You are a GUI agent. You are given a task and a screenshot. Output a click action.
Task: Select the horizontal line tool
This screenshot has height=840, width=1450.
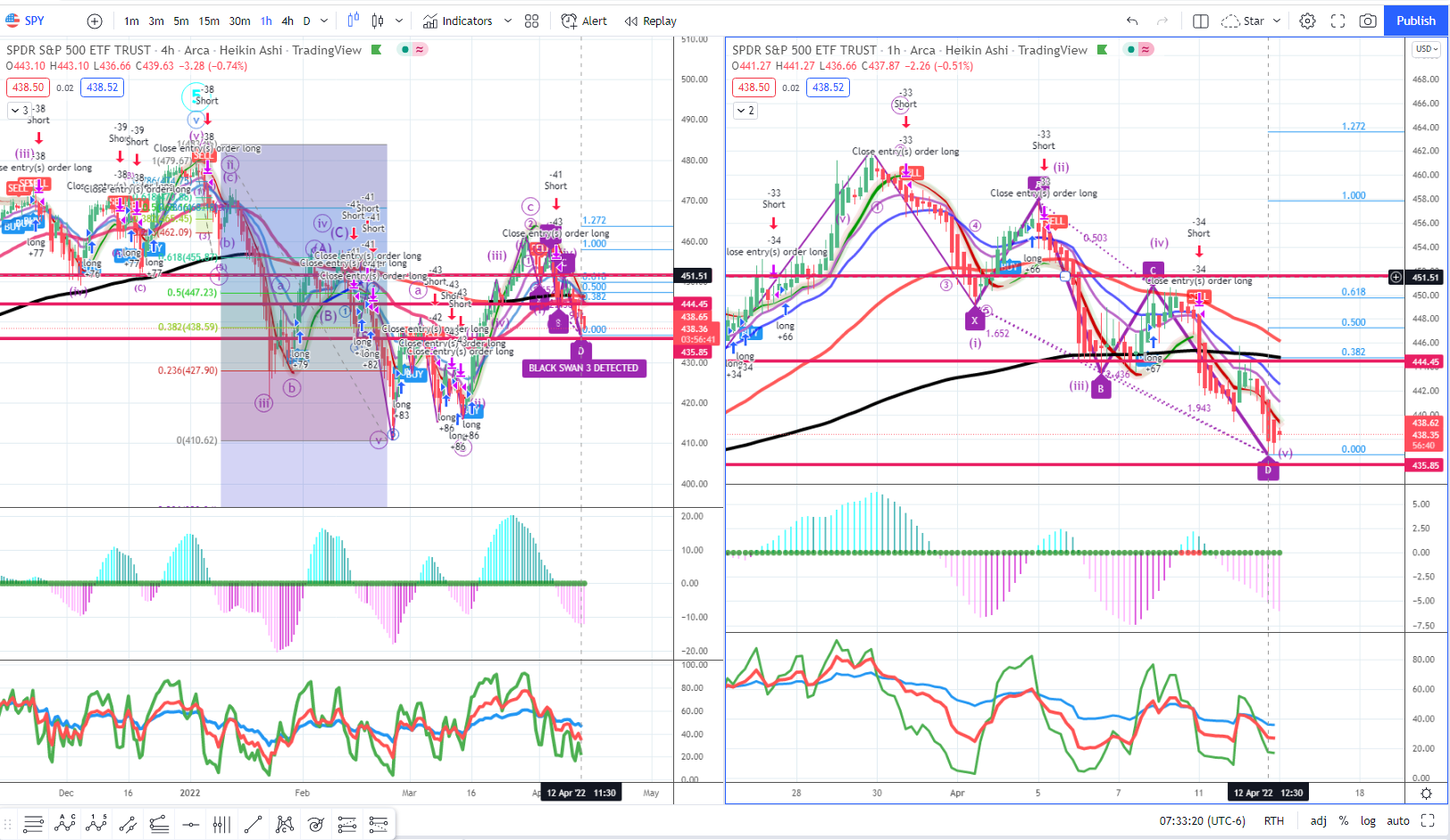click(x=190, y=824)
